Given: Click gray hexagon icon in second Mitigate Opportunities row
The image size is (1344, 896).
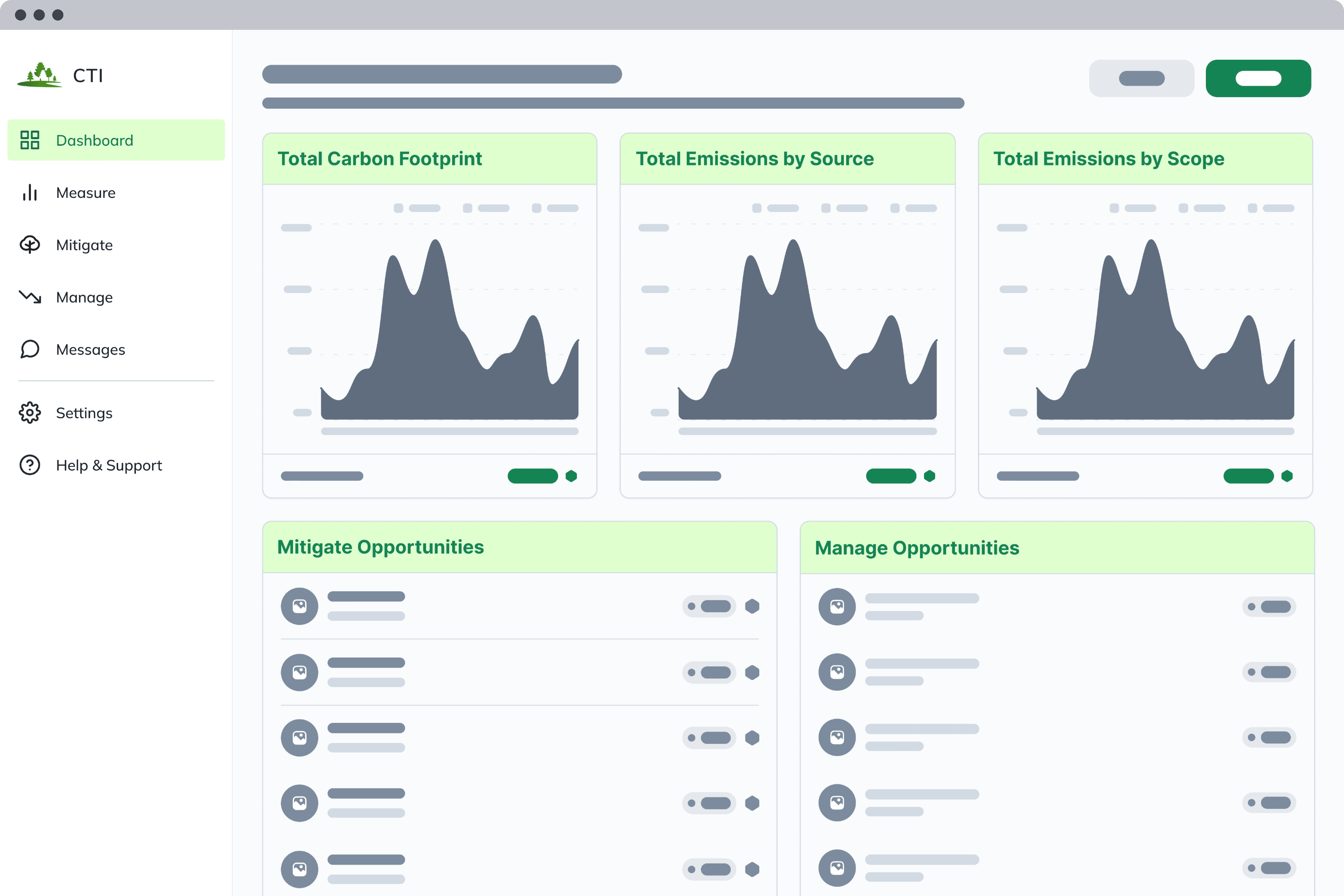Looking at the screenshot, I should tap(753, 673).
